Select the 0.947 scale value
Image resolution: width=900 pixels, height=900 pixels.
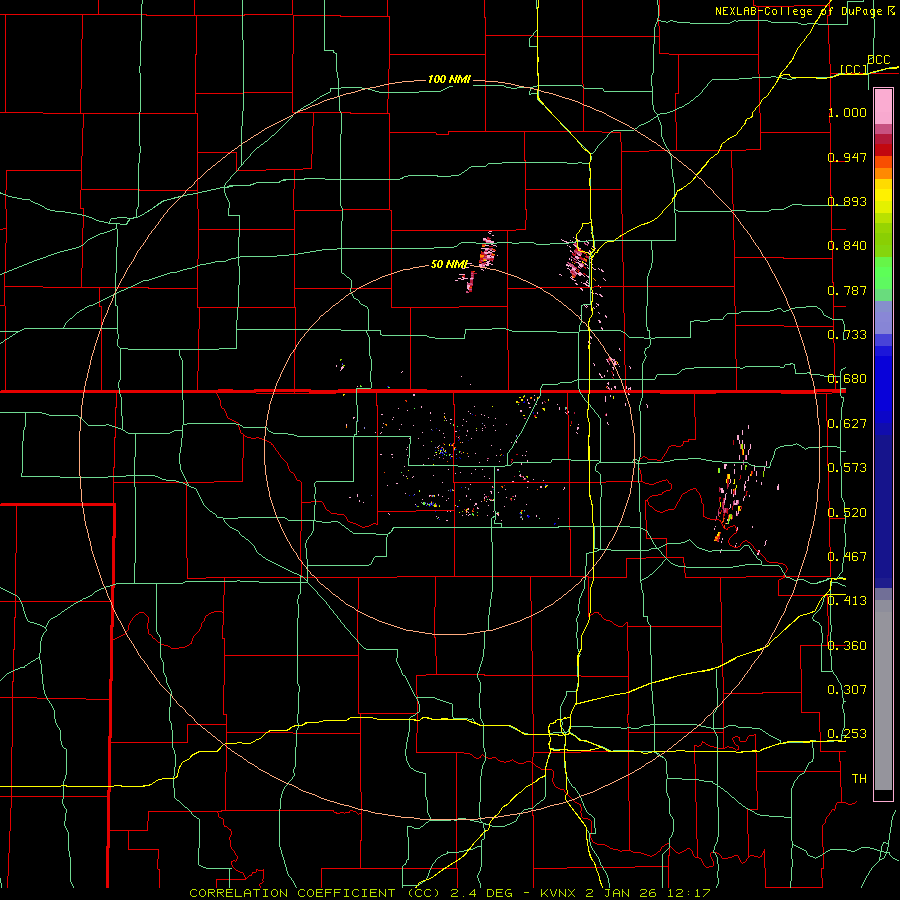847,157
